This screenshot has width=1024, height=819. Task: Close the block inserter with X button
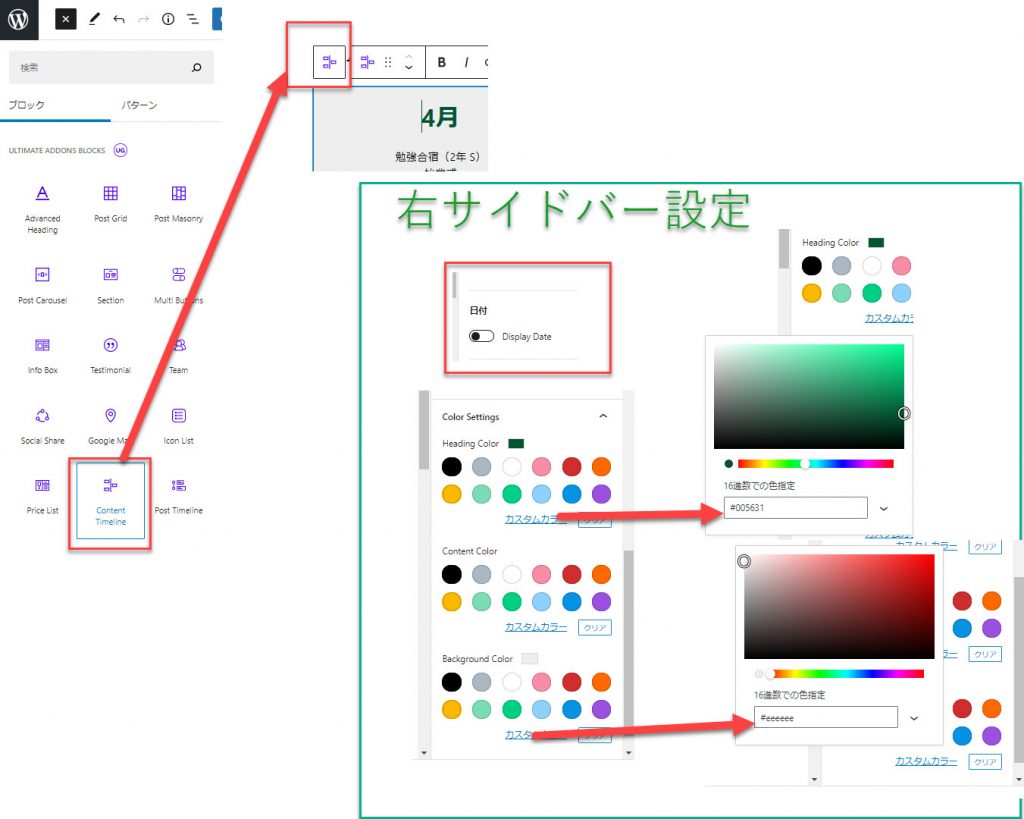[x=65, y=19]
